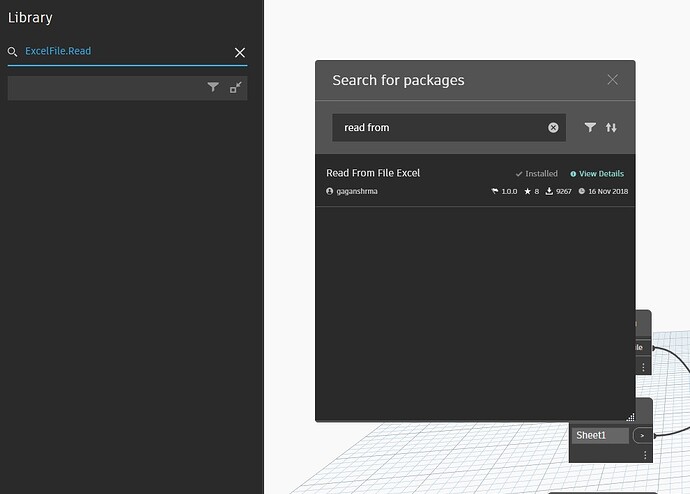The width and height of the screenshot is (690, 494).
Task: Click the > output port on Sheet1 node
Action: point(642,435)
